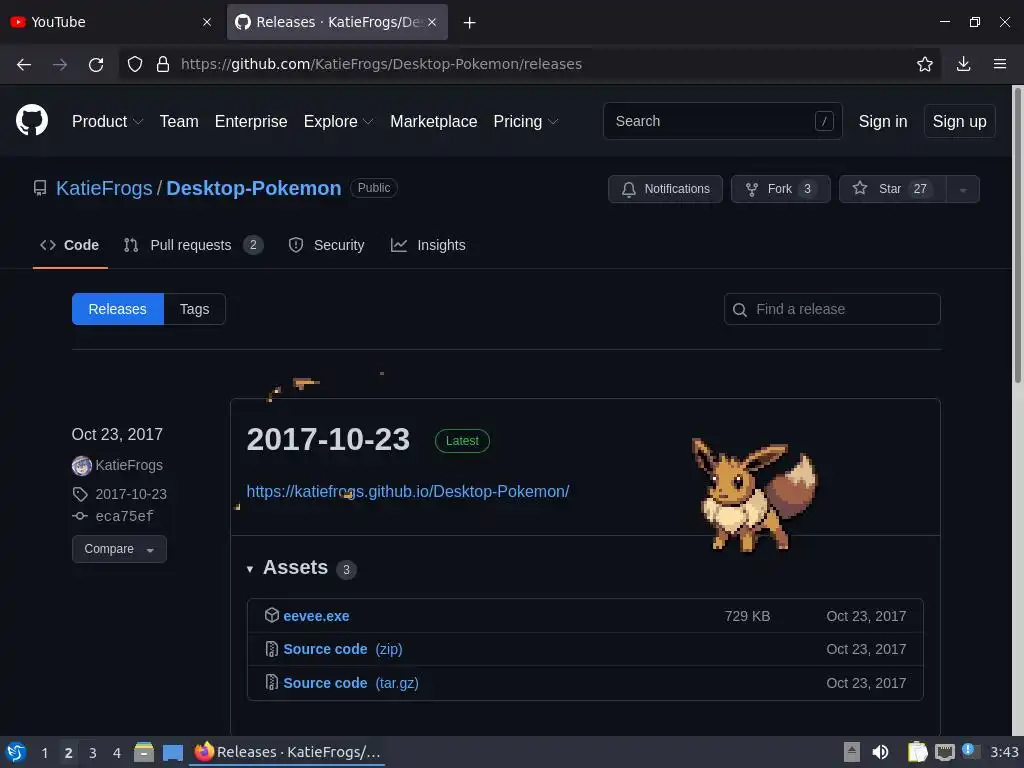Open the Desktop-Pokemon repository link

[253, 188]
